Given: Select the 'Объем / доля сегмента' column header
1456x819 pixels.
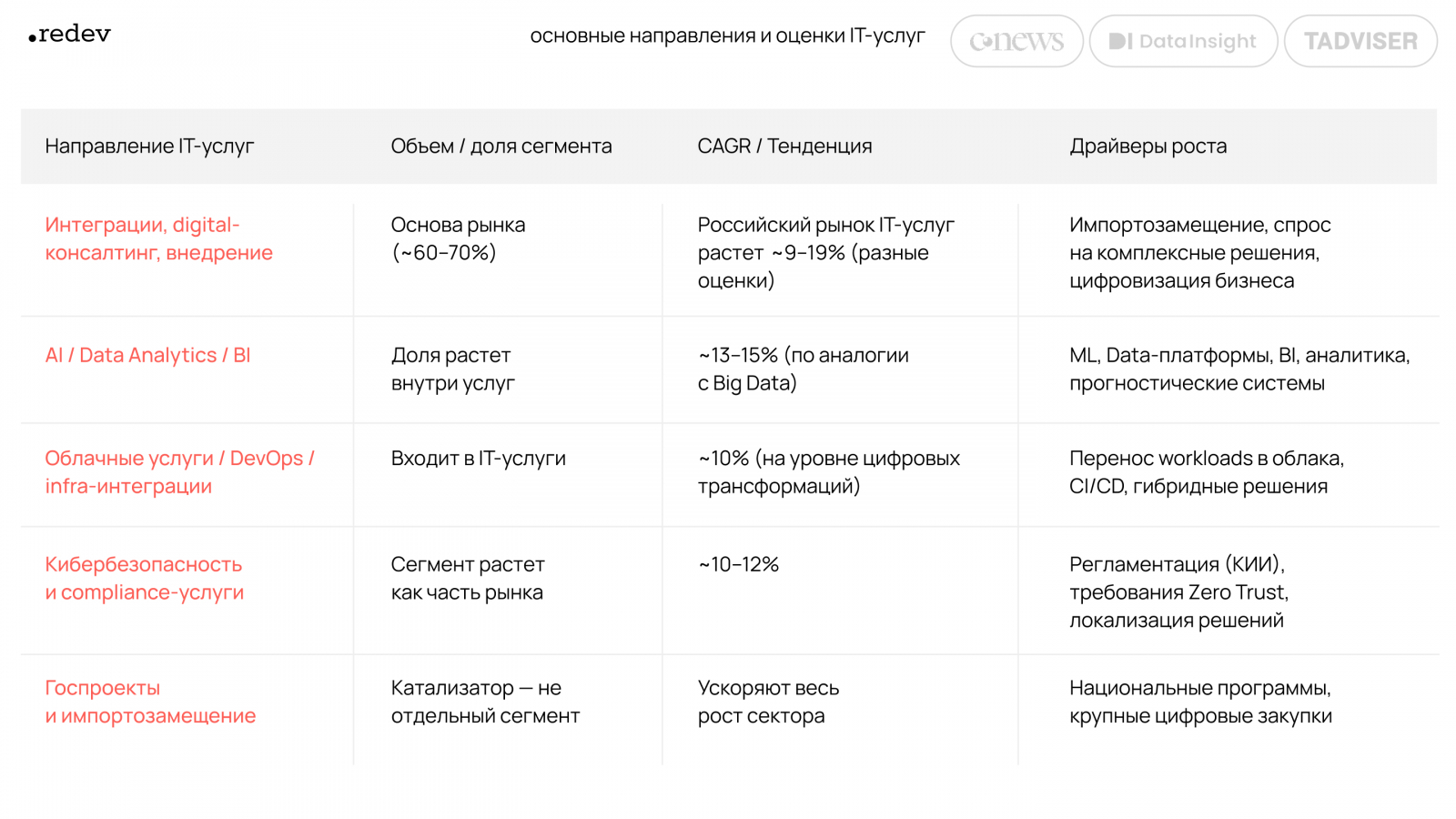Looking at the screenshot, I should [501, 147].
